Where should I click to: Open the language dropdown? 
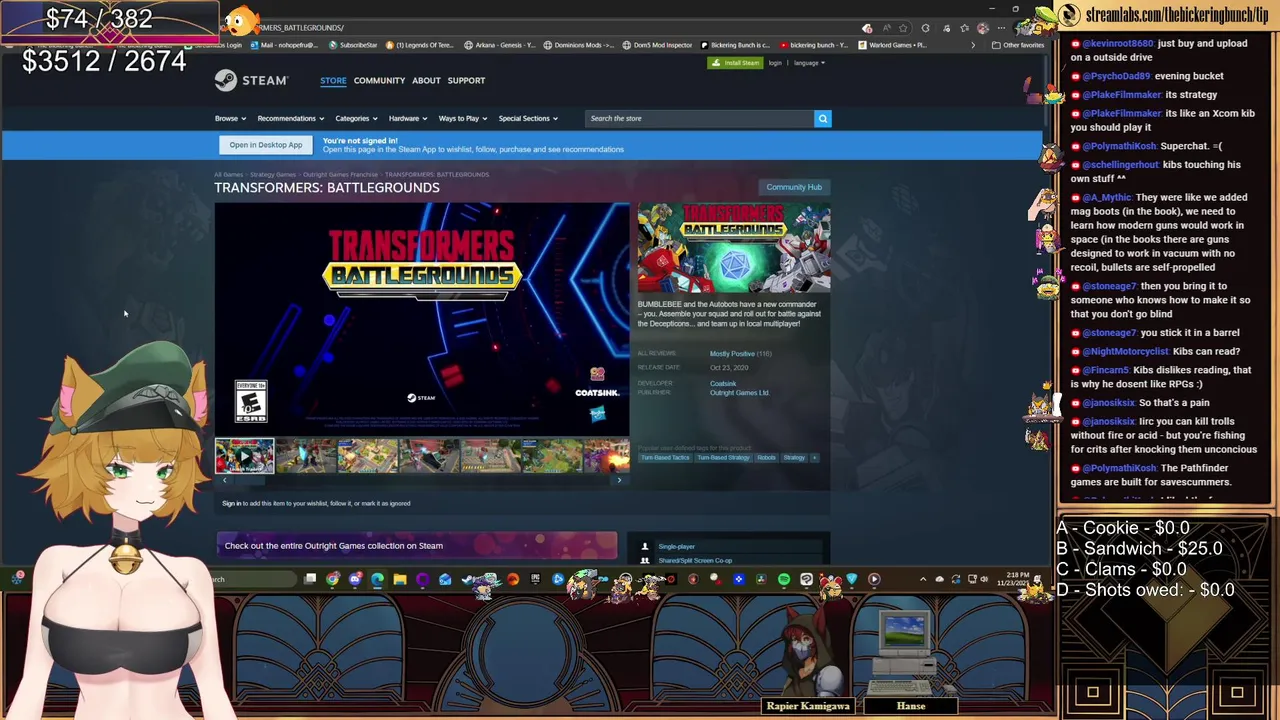tap(809, 63)
